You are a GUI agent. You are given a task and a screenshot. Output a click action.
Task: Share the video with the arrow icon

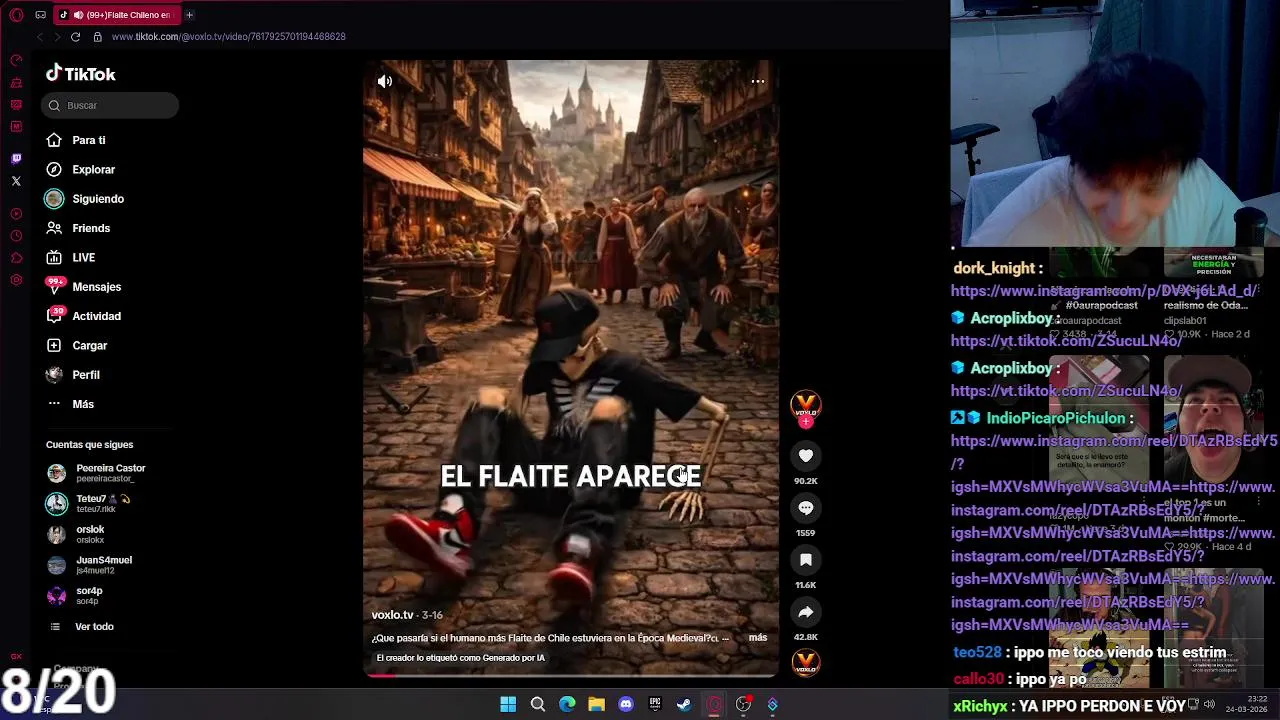tap(806, 612)
